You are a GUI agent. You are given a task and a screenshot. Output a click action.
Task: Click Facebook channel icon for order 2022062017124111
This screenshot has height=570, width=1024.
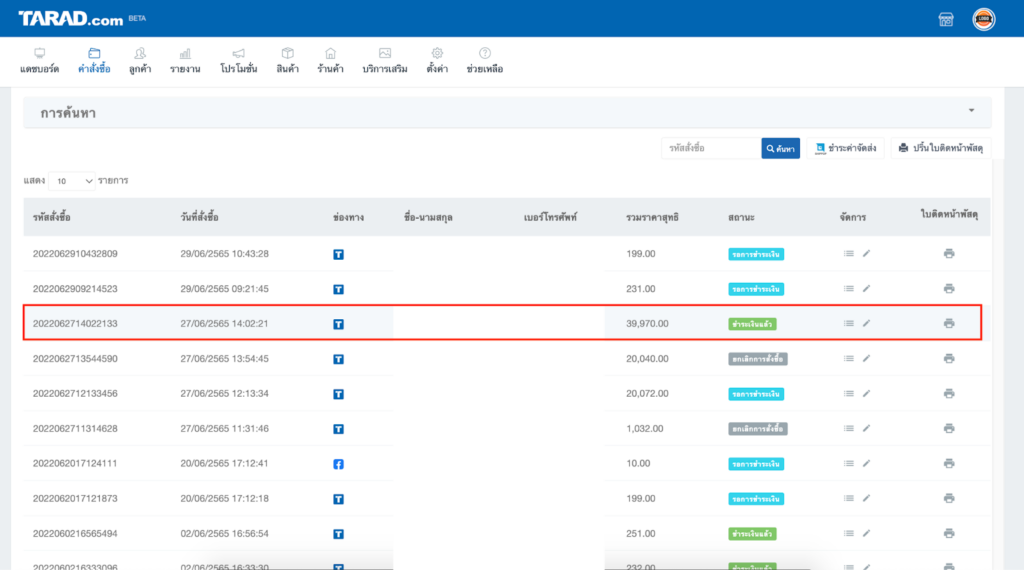tap(338, 464)
